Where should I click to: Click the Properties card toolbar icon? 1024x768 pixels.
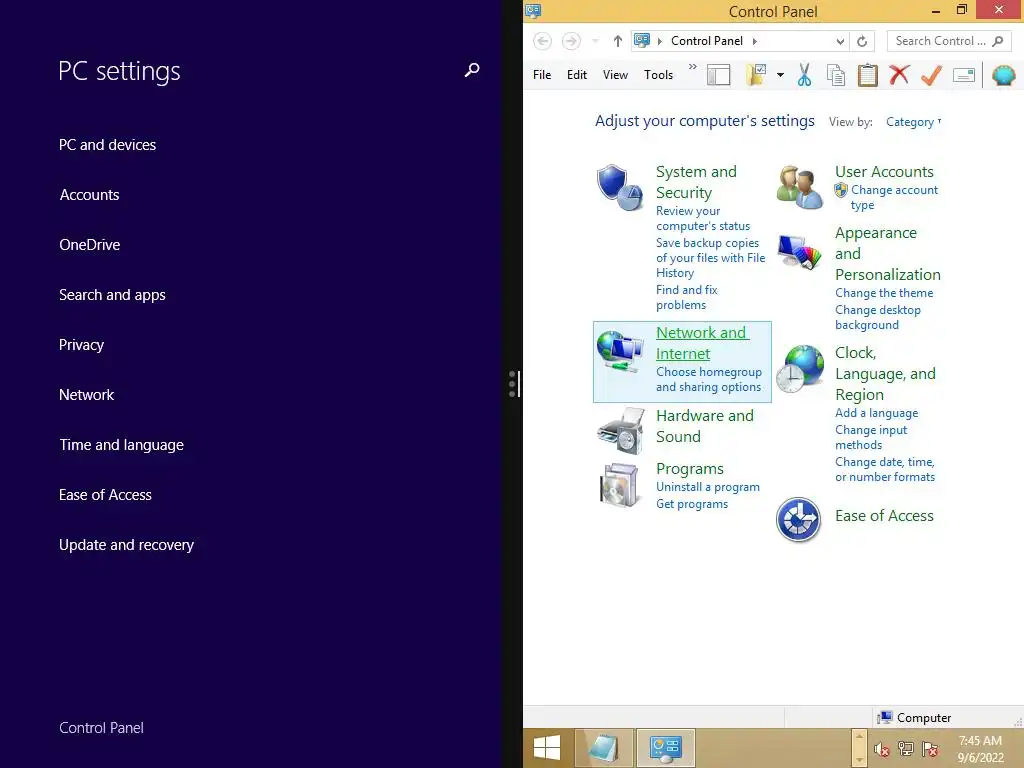pyautogui.click(x=964, y=75)
